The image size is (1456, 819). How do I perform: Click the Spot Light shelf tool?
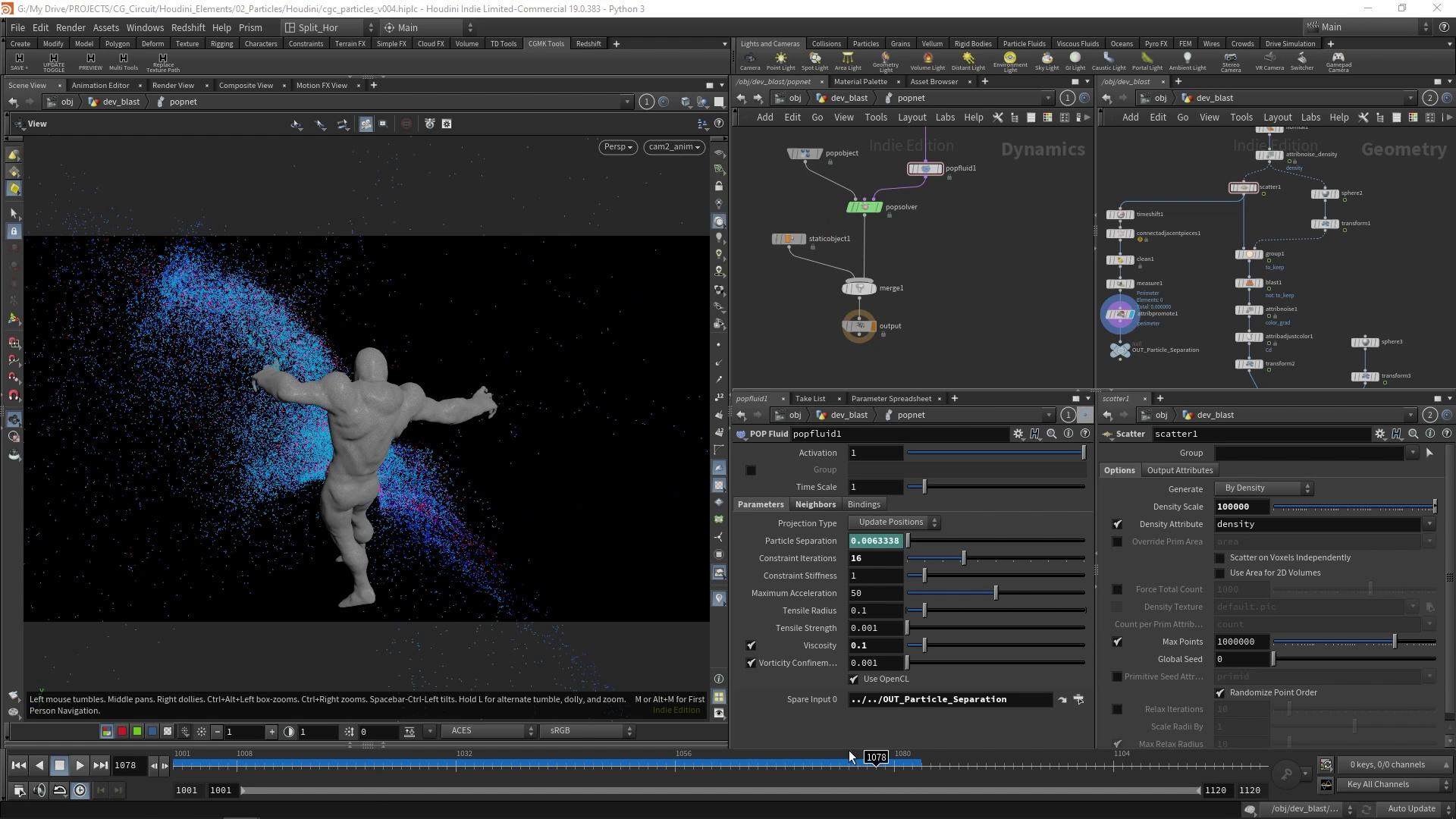814,61
